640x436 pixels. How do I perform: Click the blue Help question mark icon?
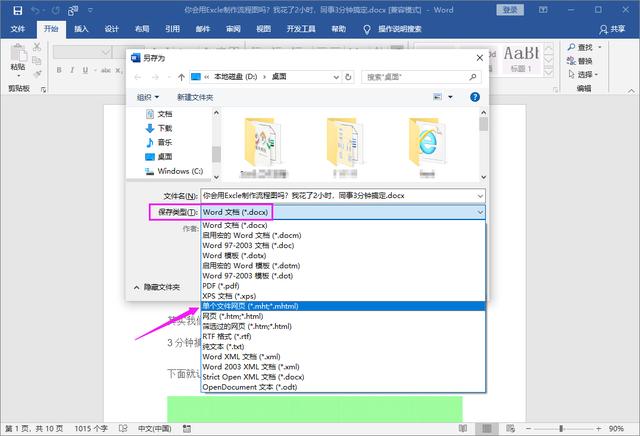(475, 97)
